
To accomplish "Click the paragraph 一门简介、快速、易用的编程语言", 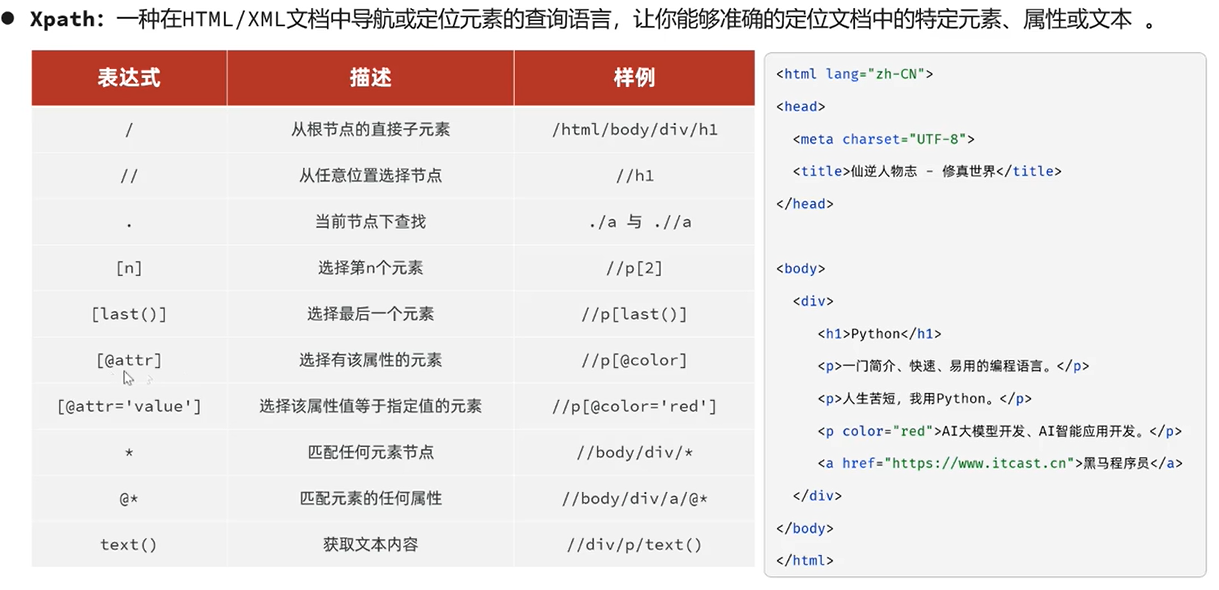I will point(953,366).
